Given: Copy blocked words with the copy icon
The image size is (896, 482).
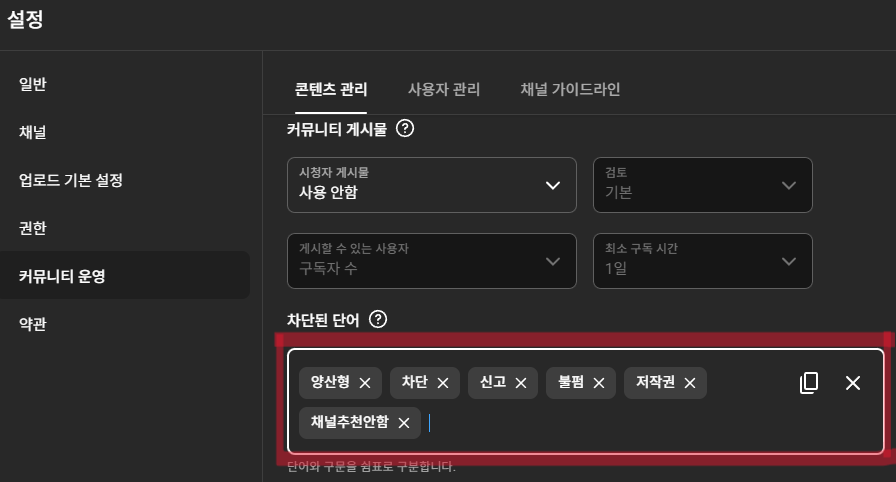Looking at the screenshot, I should coord(809,383).
